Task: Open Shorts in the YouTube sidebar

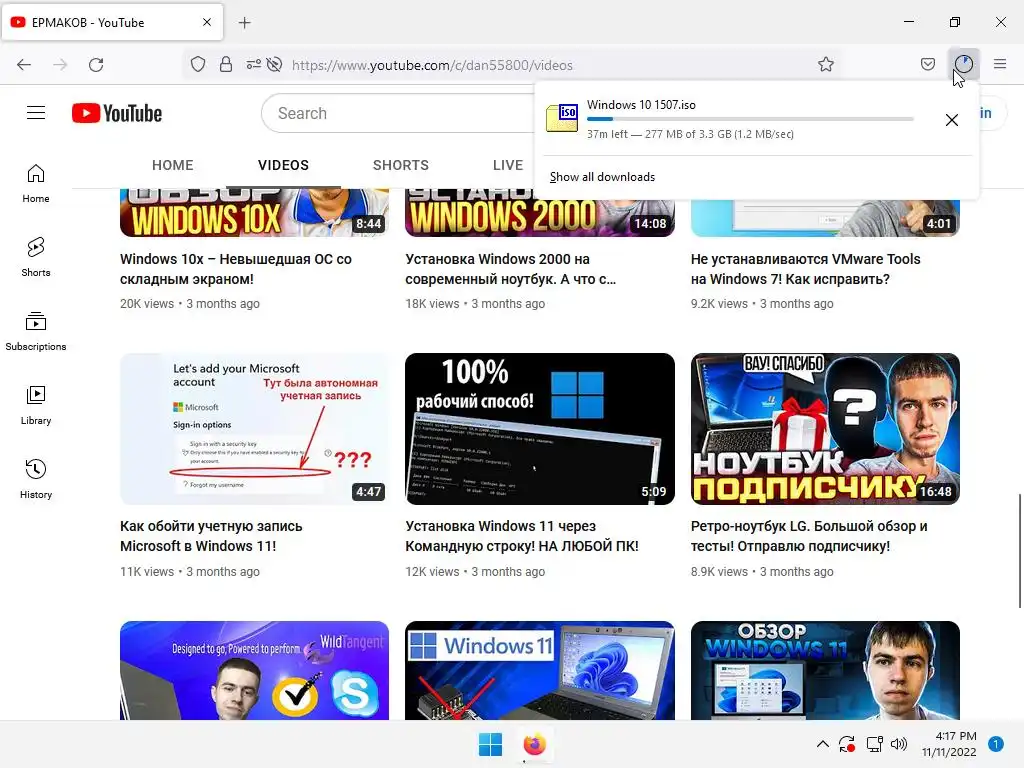Action: pyautogui.click(x=36, y=257)
